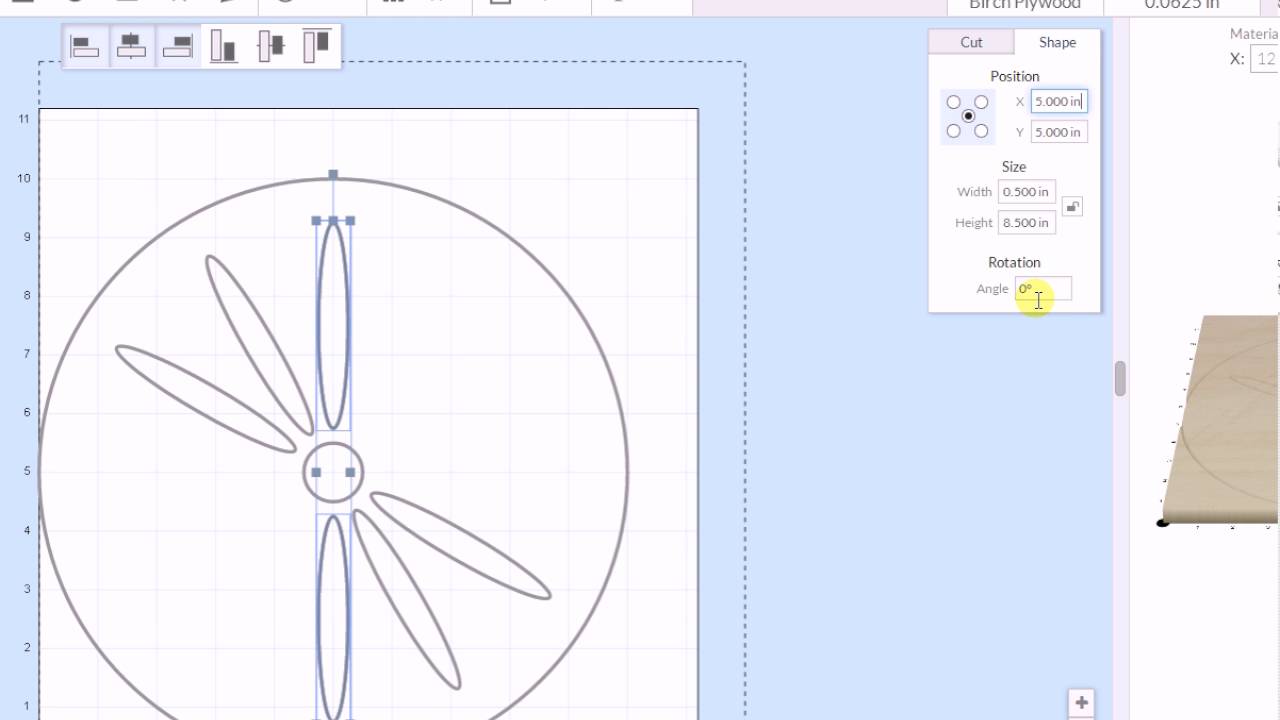
Task: Edit the Material X dimension field
Action: tap(1265, 59)
